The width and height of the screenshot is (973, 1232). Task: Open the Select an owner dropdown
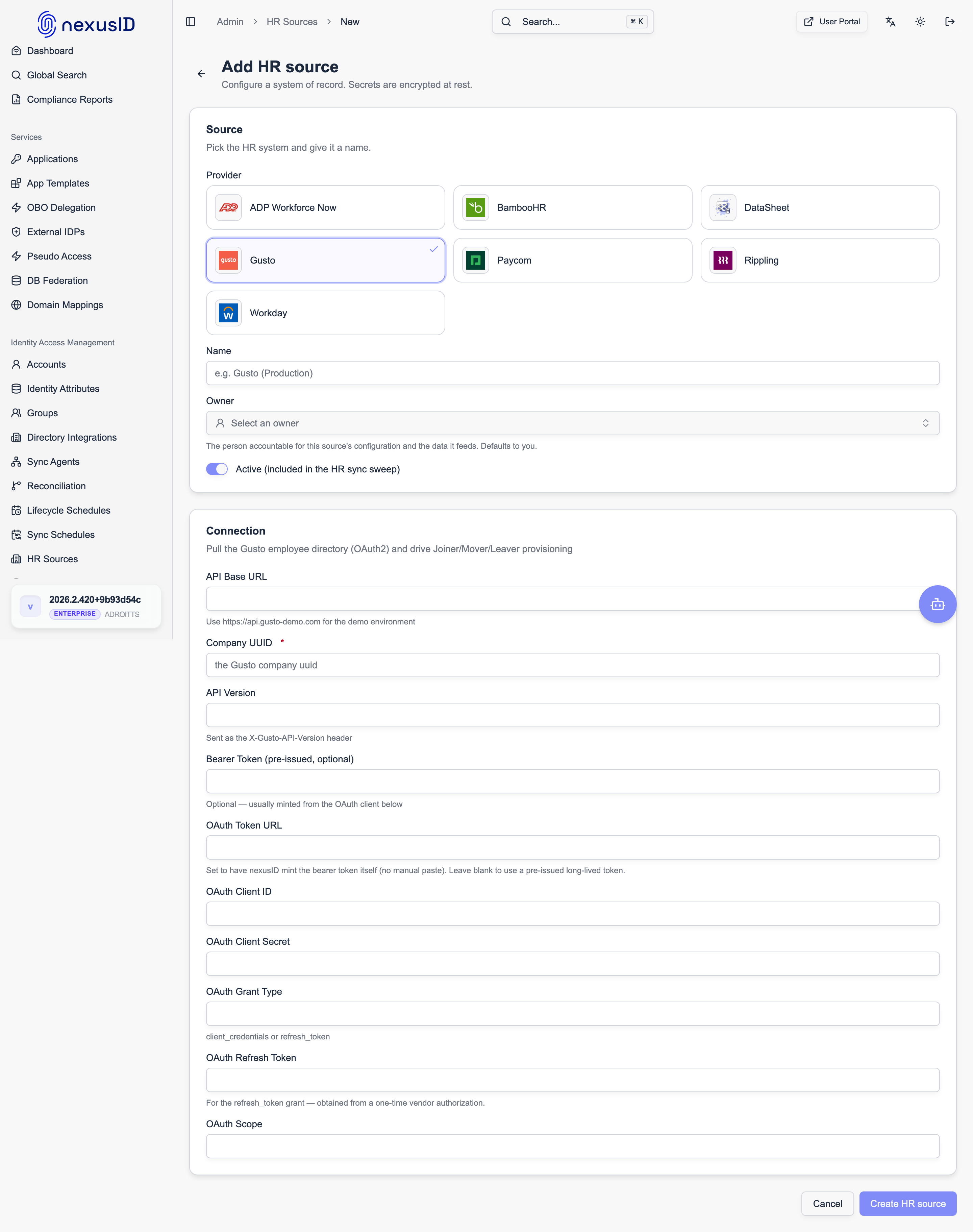click(573, 423)
